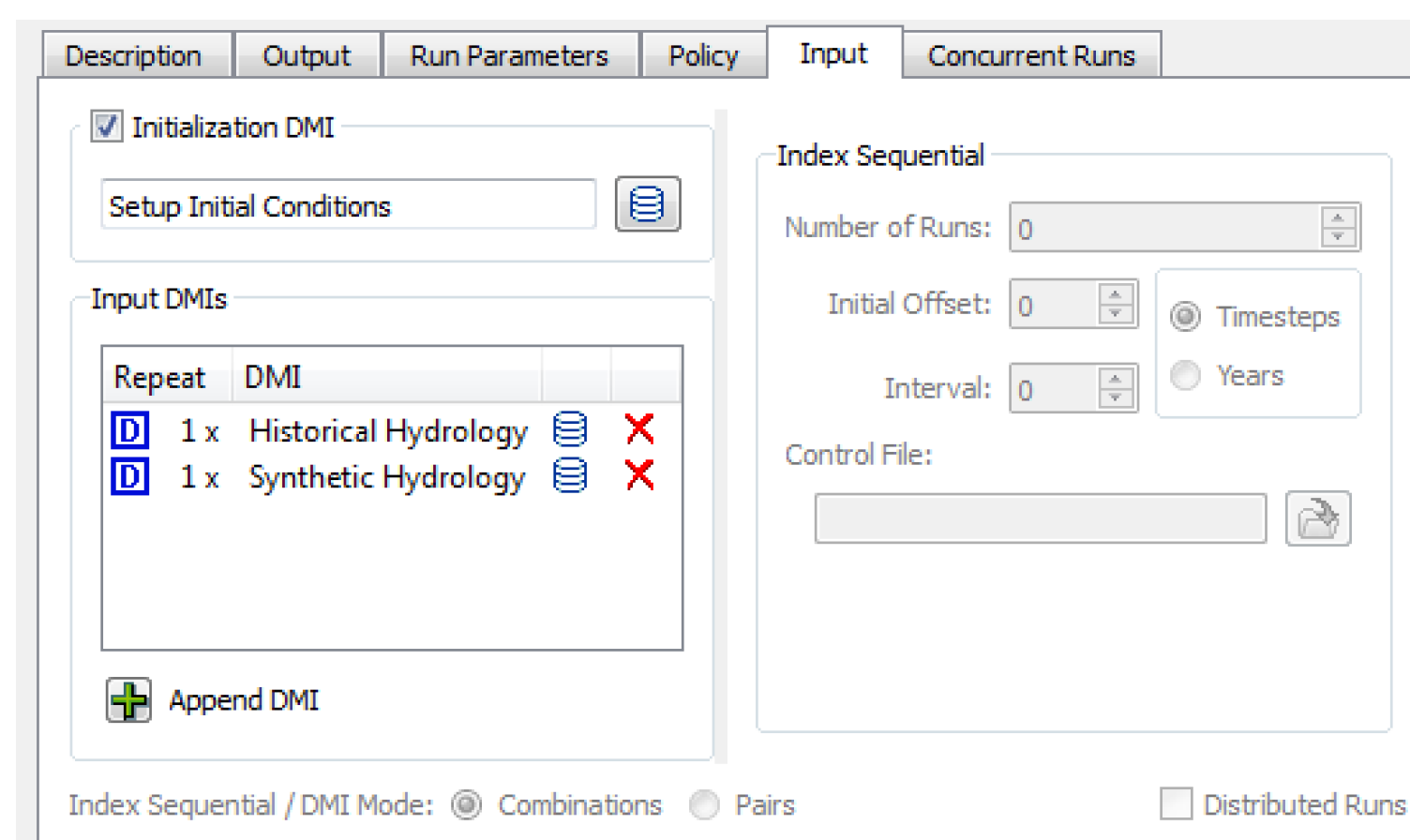Screen dimensions: 1410x840
Task: Select the Pairs mode radio button
Action: pos(704,804)
